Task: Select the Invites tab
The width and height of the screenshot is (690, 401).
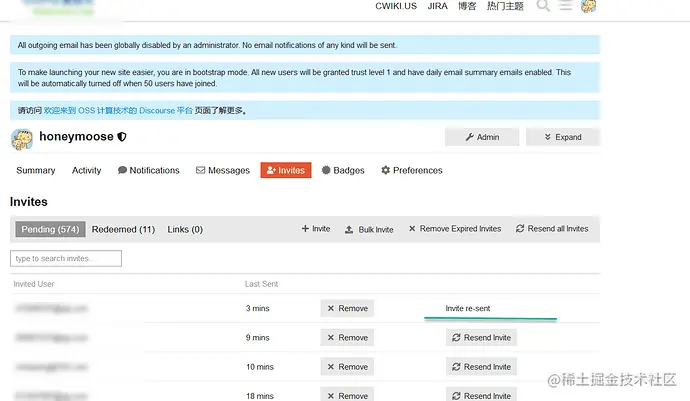Action: (x=286, y=170)
